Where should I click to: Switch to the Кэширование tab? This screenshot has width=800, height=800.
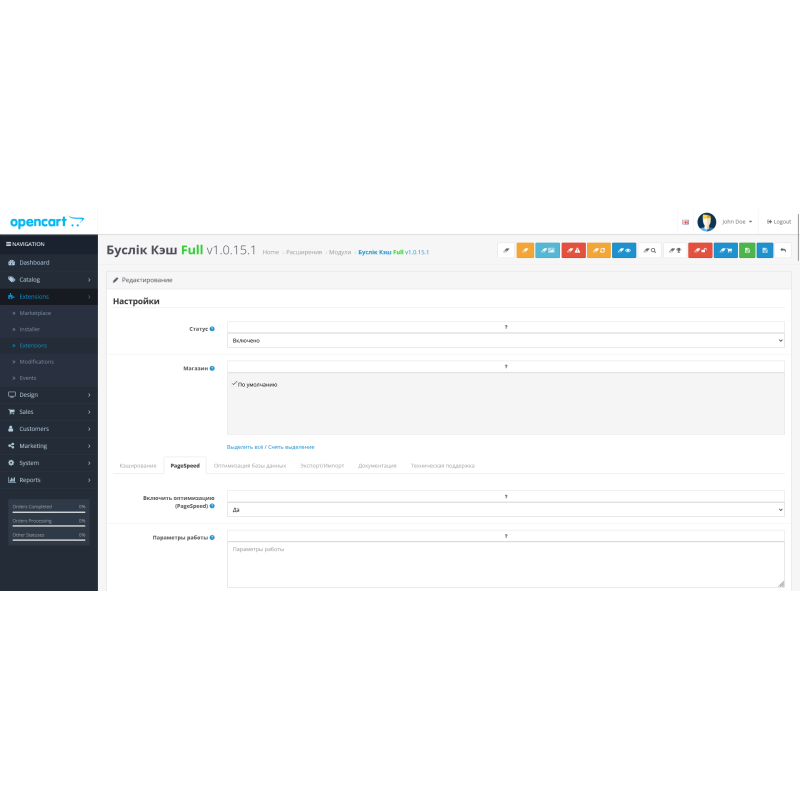click(x=136, y=465)
